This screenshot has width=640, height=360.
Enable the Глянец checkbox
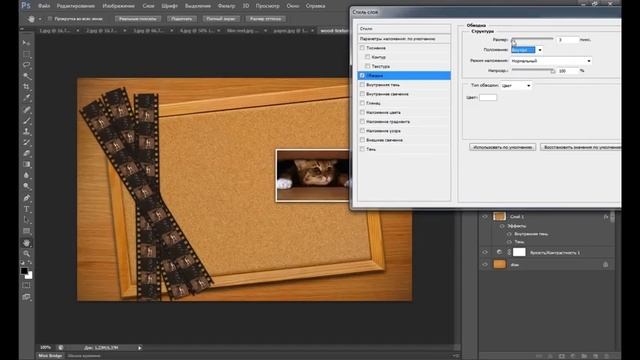click(362, 103)
